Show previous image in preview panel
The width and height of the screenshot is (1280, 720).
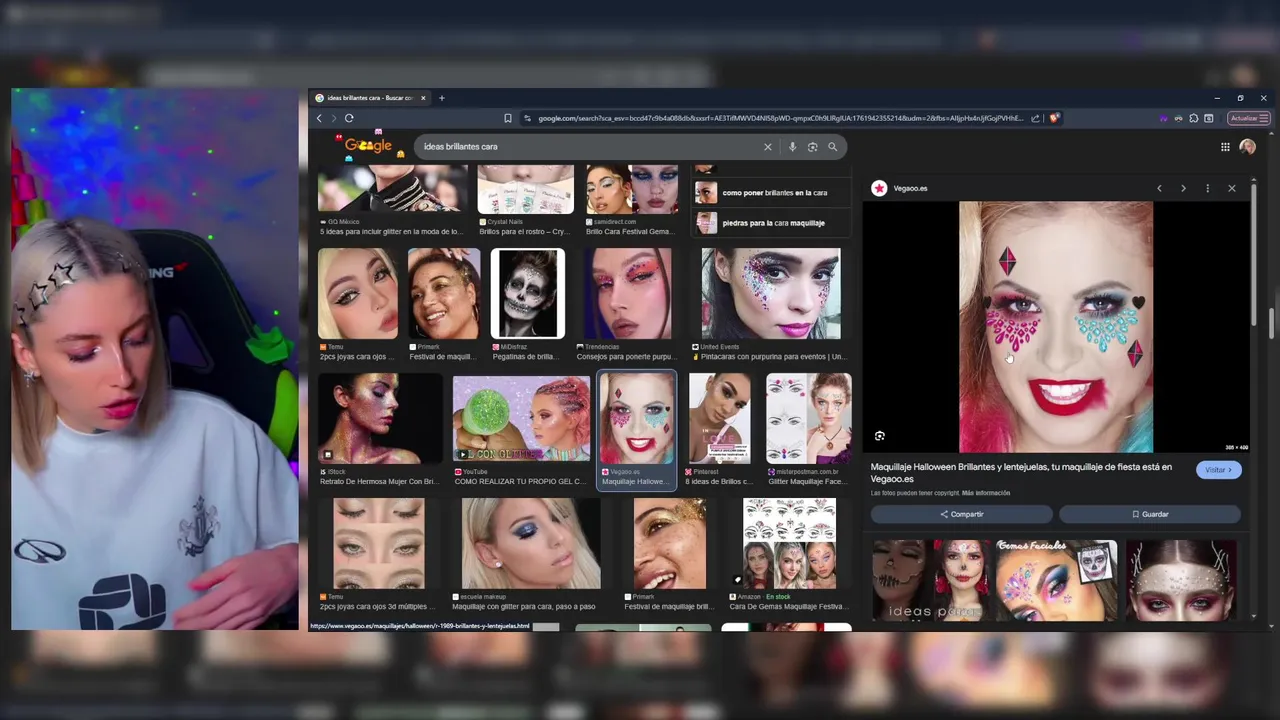[1159, 188]
